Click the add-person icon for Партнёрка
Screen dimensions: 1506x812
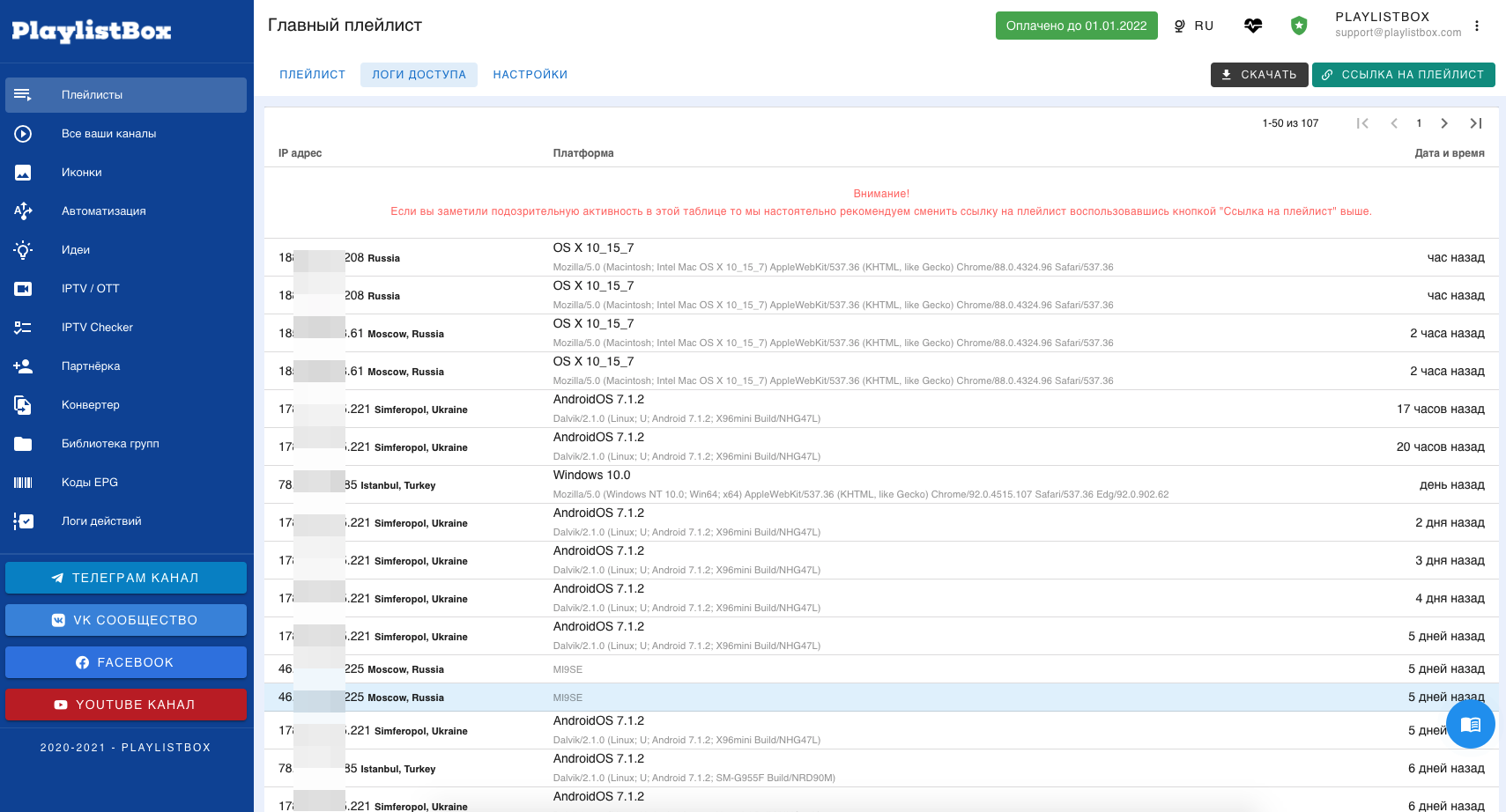[23, 366]
